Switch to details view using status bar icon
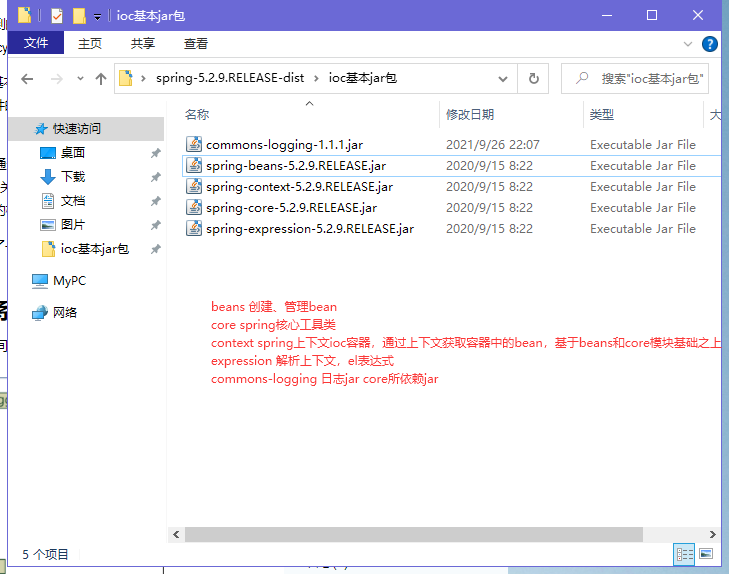729x574 pixels. coord(684,554)
